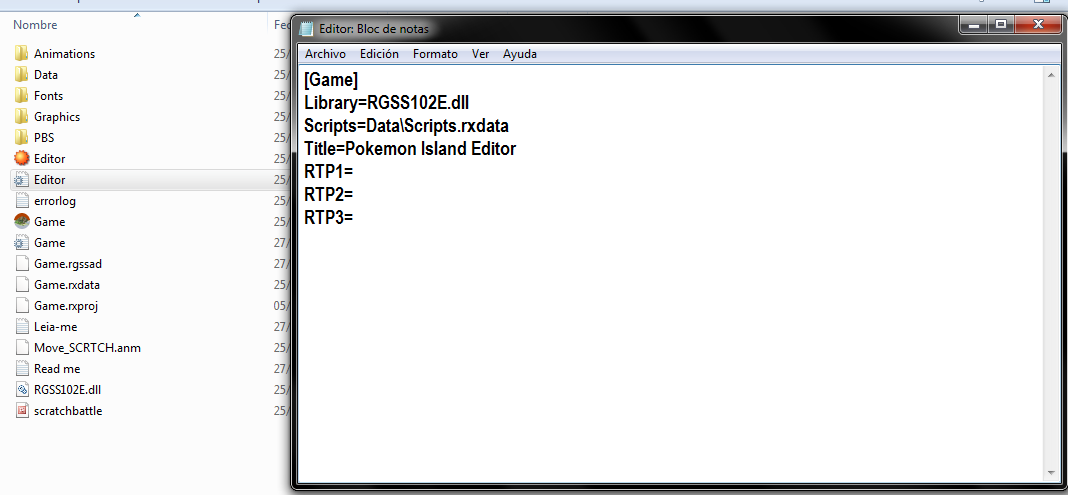
Task: Open the Ver menu
Action: [x=480, y=54]
